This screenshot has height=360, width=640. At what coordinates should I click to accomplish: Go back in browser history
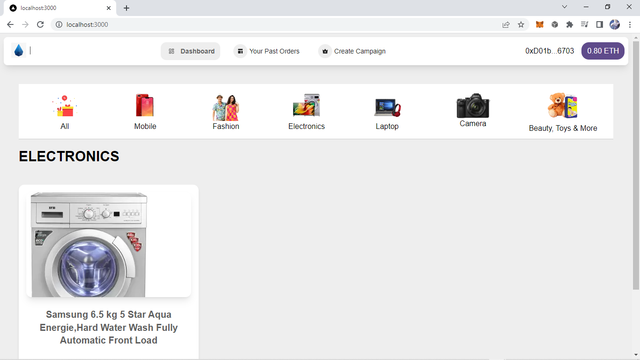(x=10, y=24)
